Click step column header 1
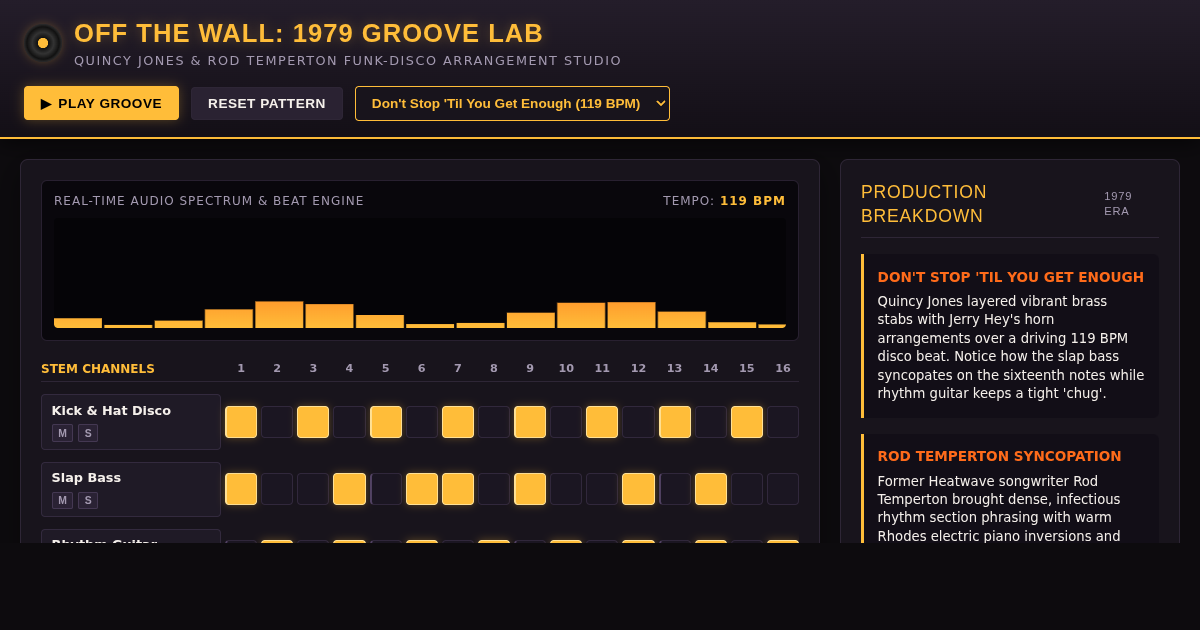The image size is (1200, 630). tap(241, 368)
